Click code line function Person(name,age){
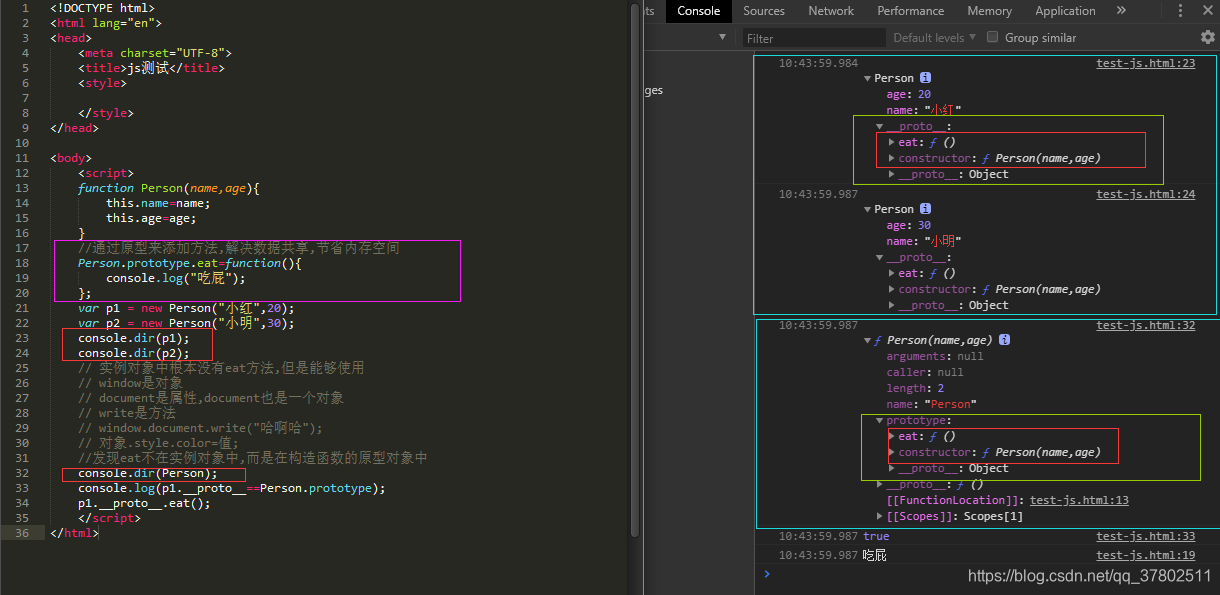This screenshot has width=1220, height=595. 169,188
